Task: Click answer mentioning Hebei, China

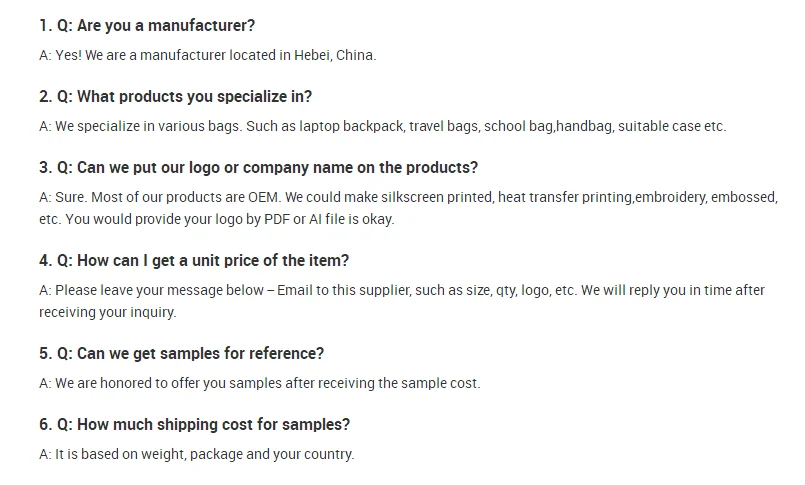Action: pyautogui.click(x=208, y=55)
